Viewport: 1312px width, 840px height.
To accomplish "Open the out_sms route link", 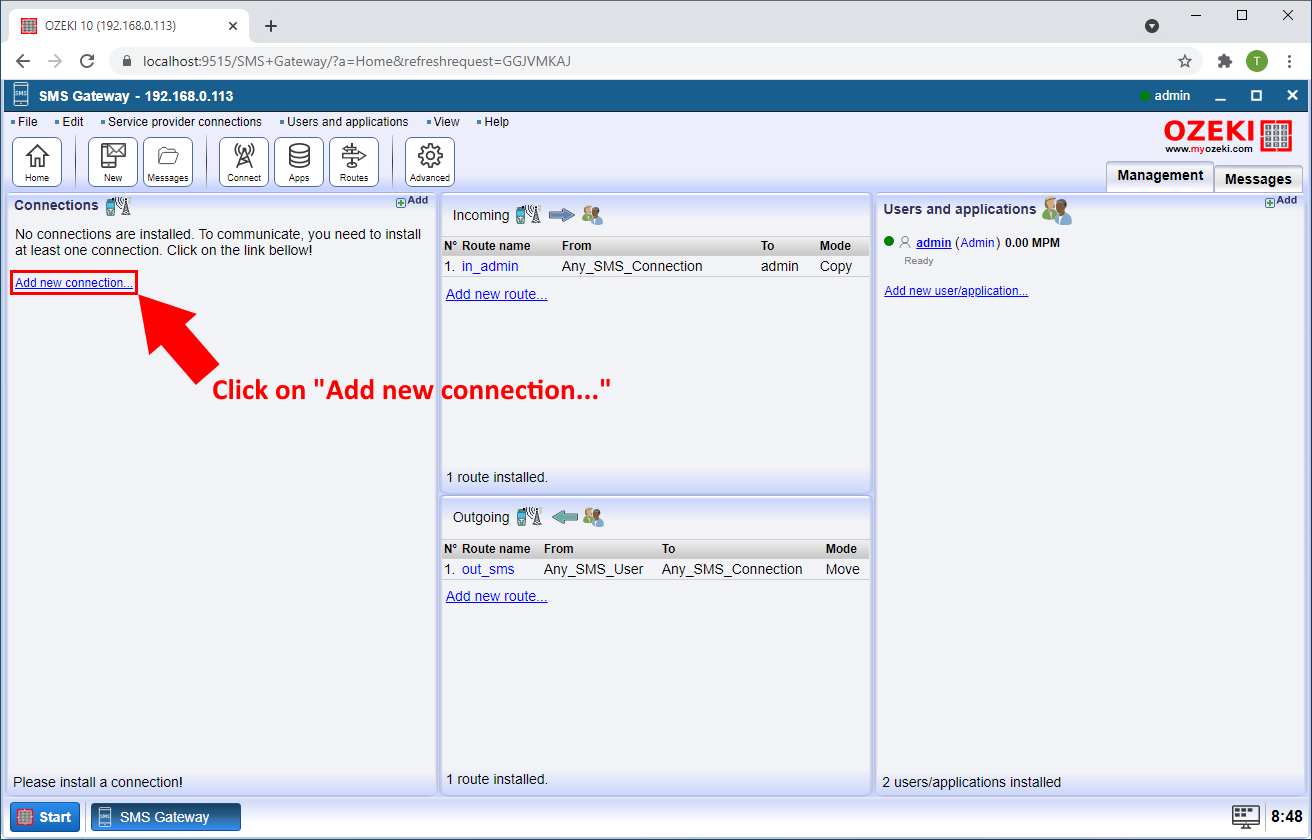I will [488, 569].
